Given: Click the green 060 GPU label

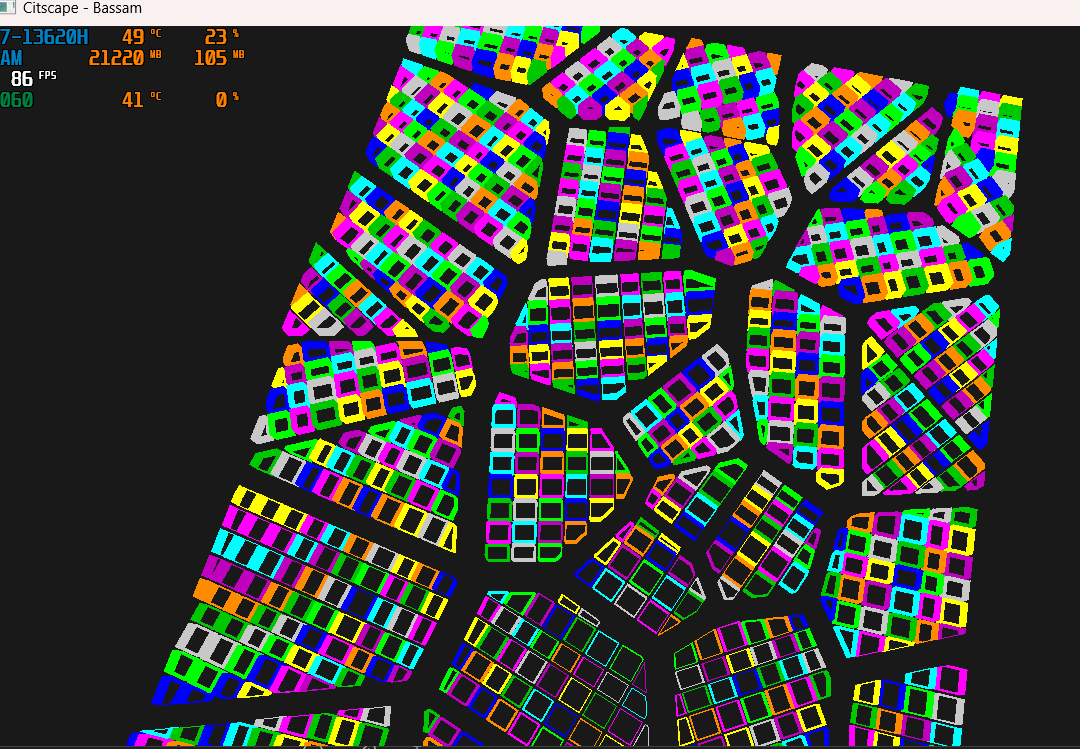Looking at the screenshot, I should click(x=15, y=100).
